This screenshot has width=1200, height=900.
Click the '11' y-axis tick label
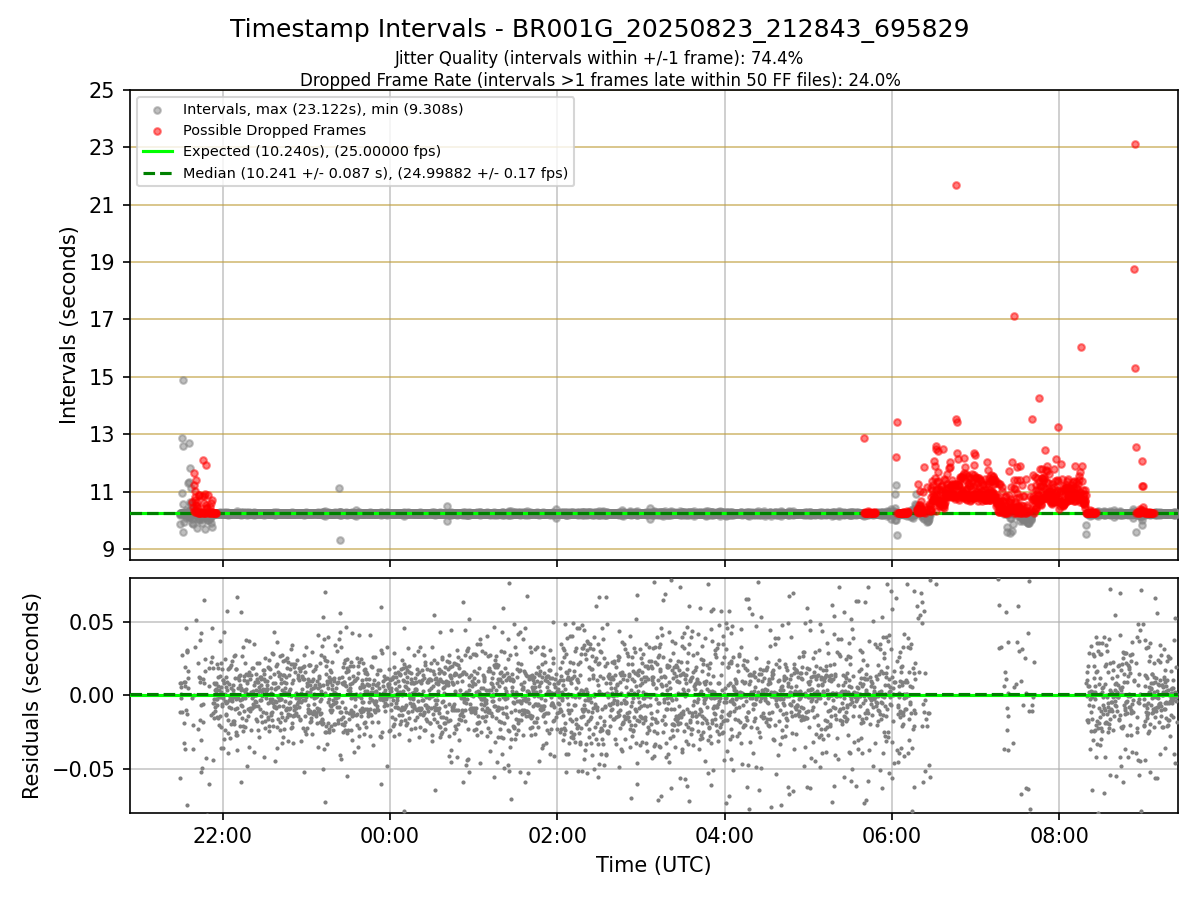(102, 492)
